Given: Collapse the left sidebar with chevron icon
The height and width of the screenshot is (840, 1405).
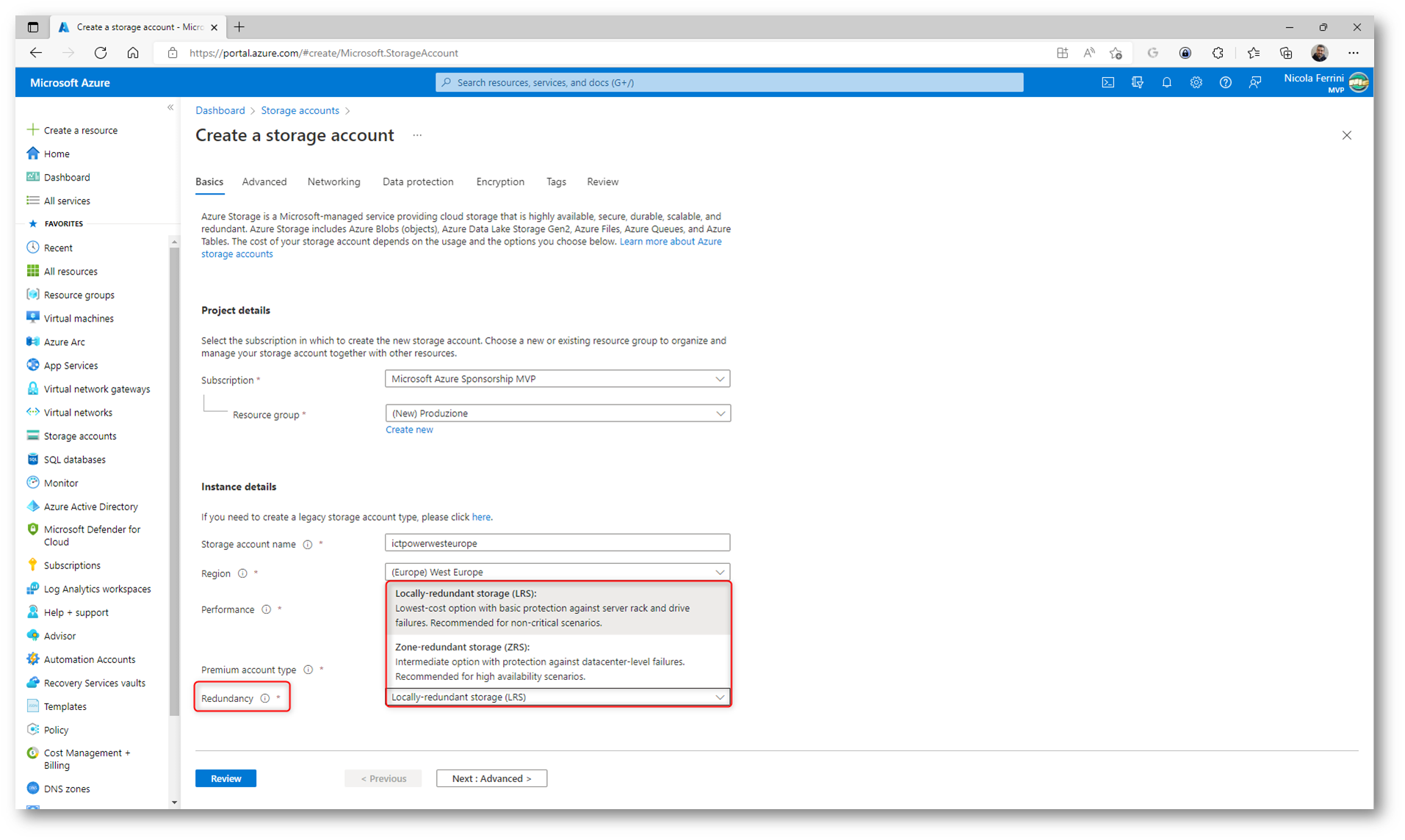Looking at the screenshot, I should 170,108.
